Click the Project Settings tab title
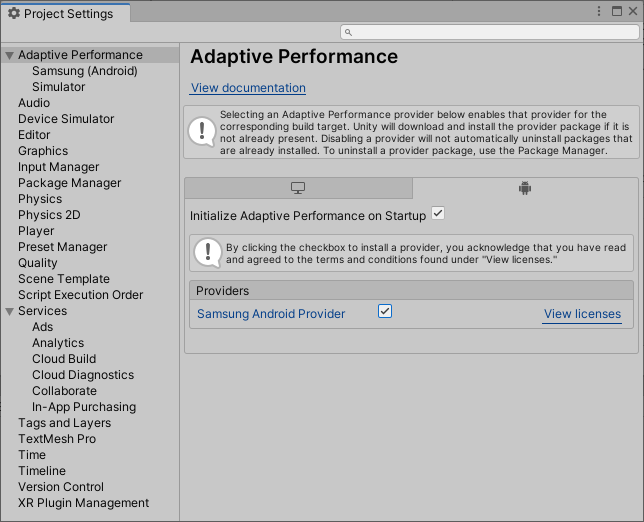Screen dimensions: 644x522 66,14
